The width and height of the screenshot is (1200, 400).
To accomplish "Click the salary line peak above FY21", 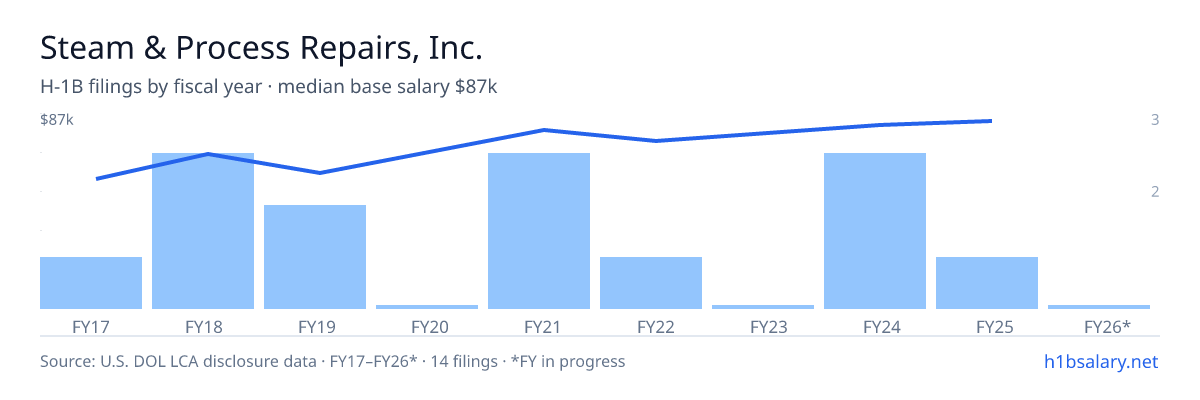I will 543,130.
